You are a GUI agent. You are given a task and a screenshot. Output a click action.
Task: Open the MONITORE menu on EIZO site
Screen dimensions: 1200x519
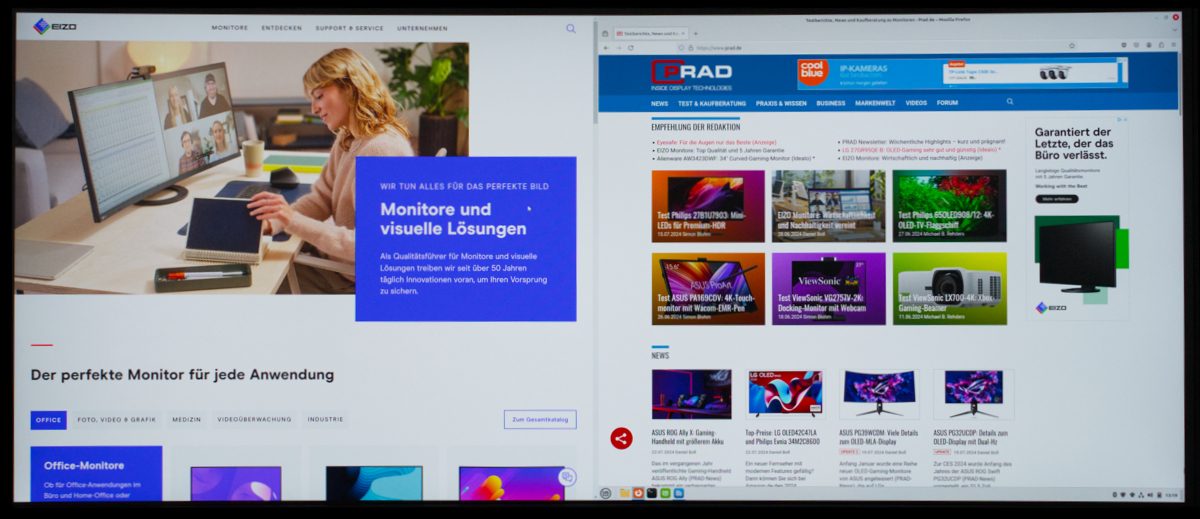(x=230, y=28)
